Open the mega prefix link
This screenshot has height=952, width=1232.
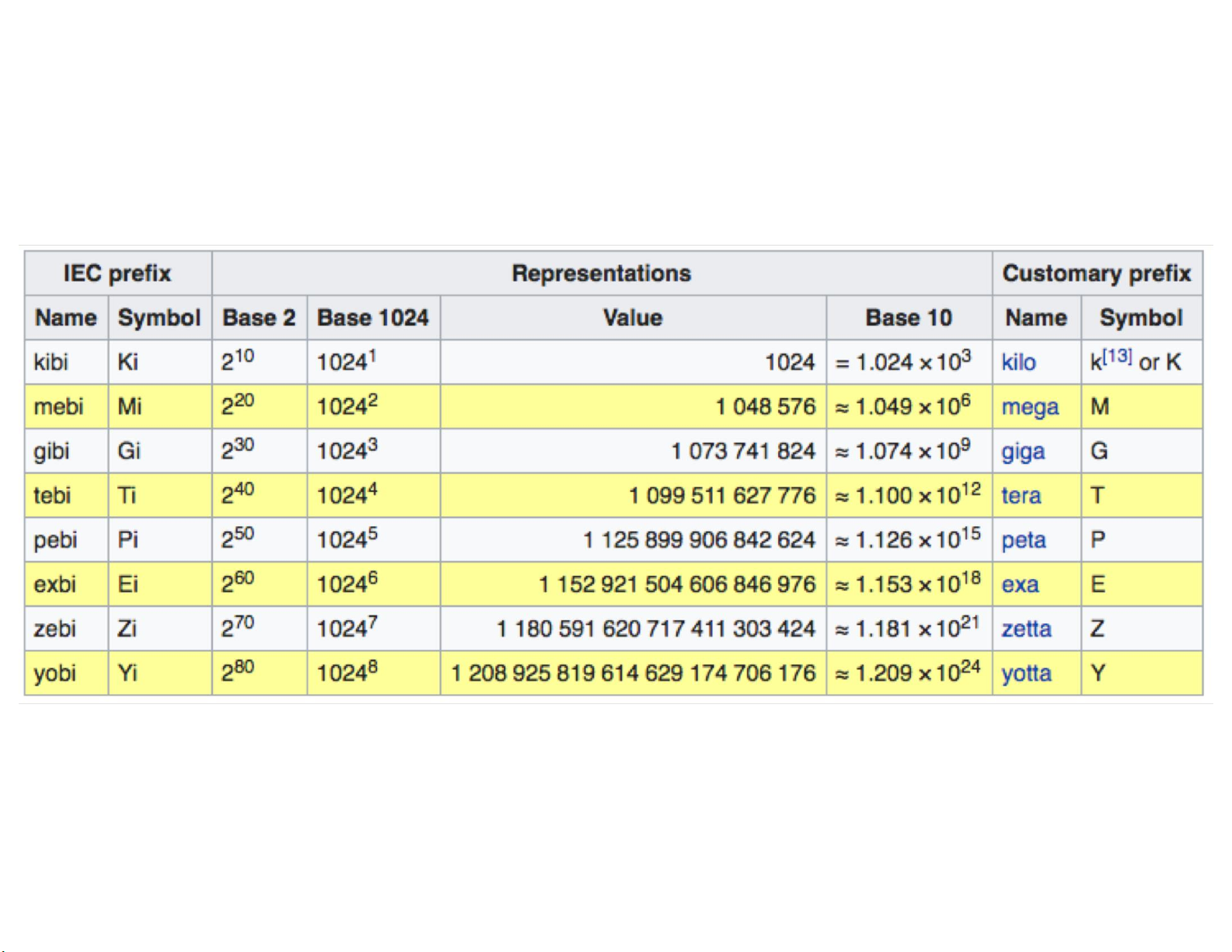pos(1029,407)
